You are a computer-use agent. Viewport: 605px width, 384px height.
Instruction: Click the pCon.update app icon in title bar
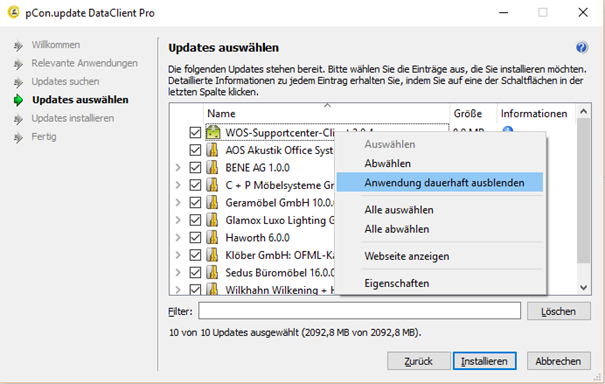click(x=14, y=12)
